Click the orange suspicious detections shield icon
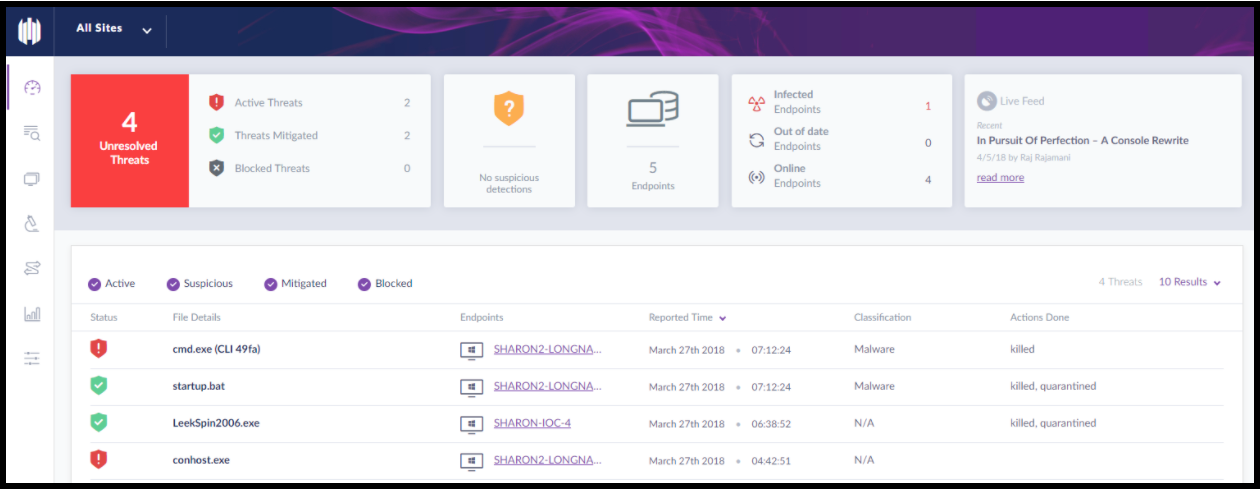Screen dimensions: 1260x489 pyautogui.click(x=508, y=108)
